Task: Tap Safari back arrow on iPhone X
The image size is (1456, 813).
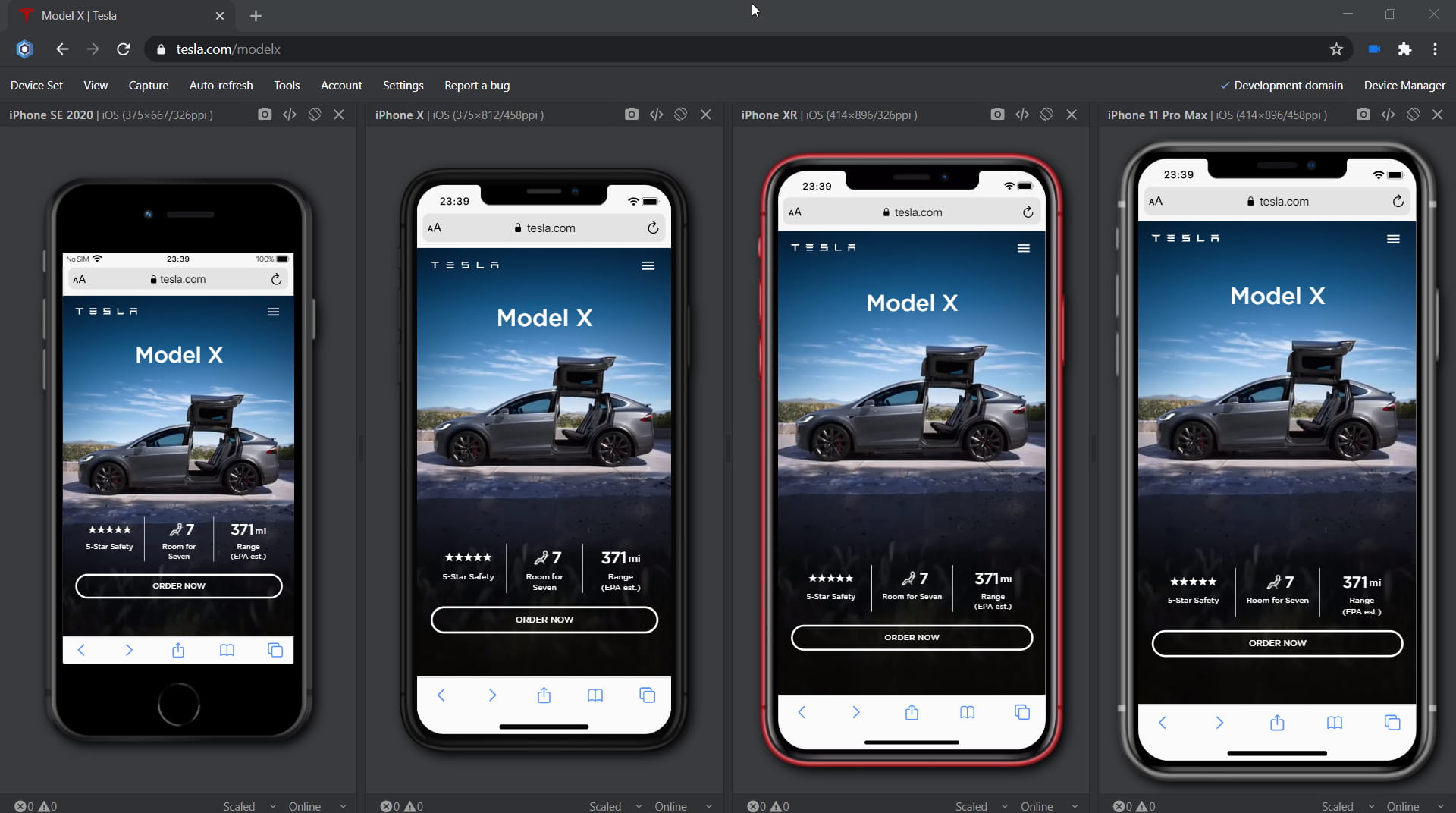Action: pos(441,695)
